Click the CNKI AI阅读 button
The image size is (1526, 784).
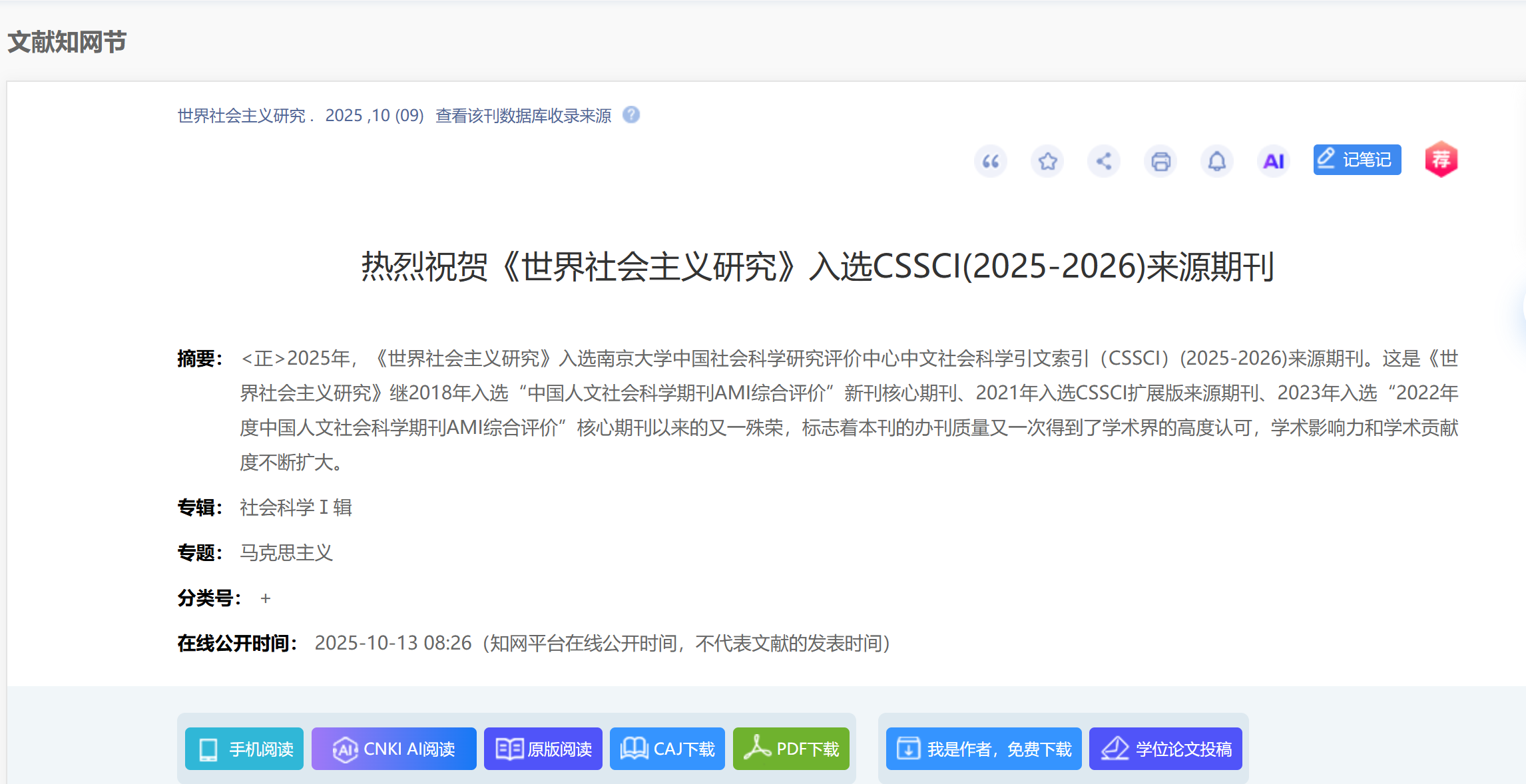[x=393, y=749]
